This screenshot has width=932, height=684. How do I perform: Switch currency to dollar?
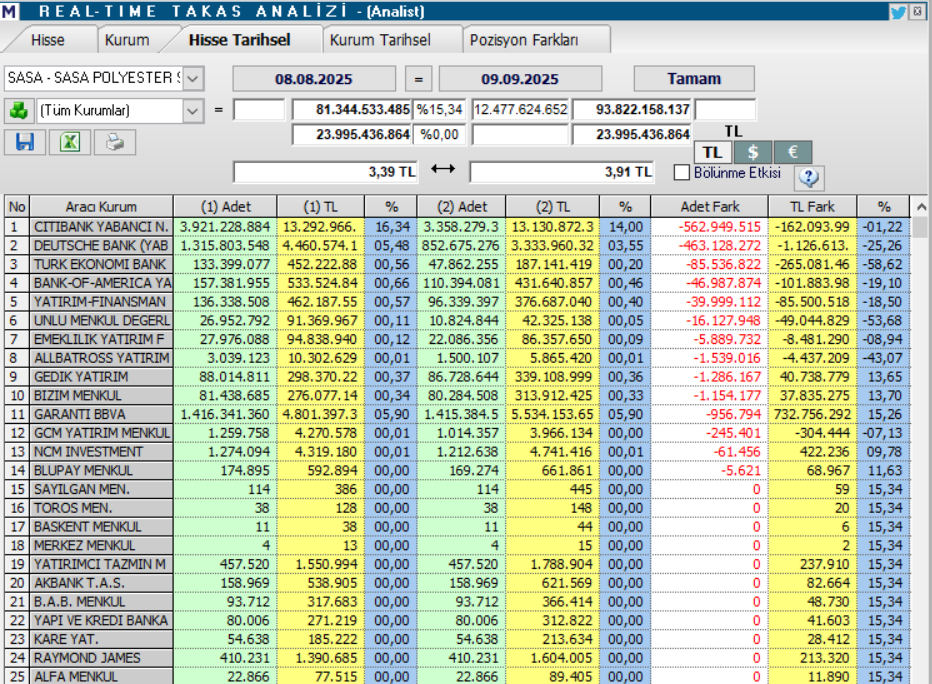(x=752, y=153)
